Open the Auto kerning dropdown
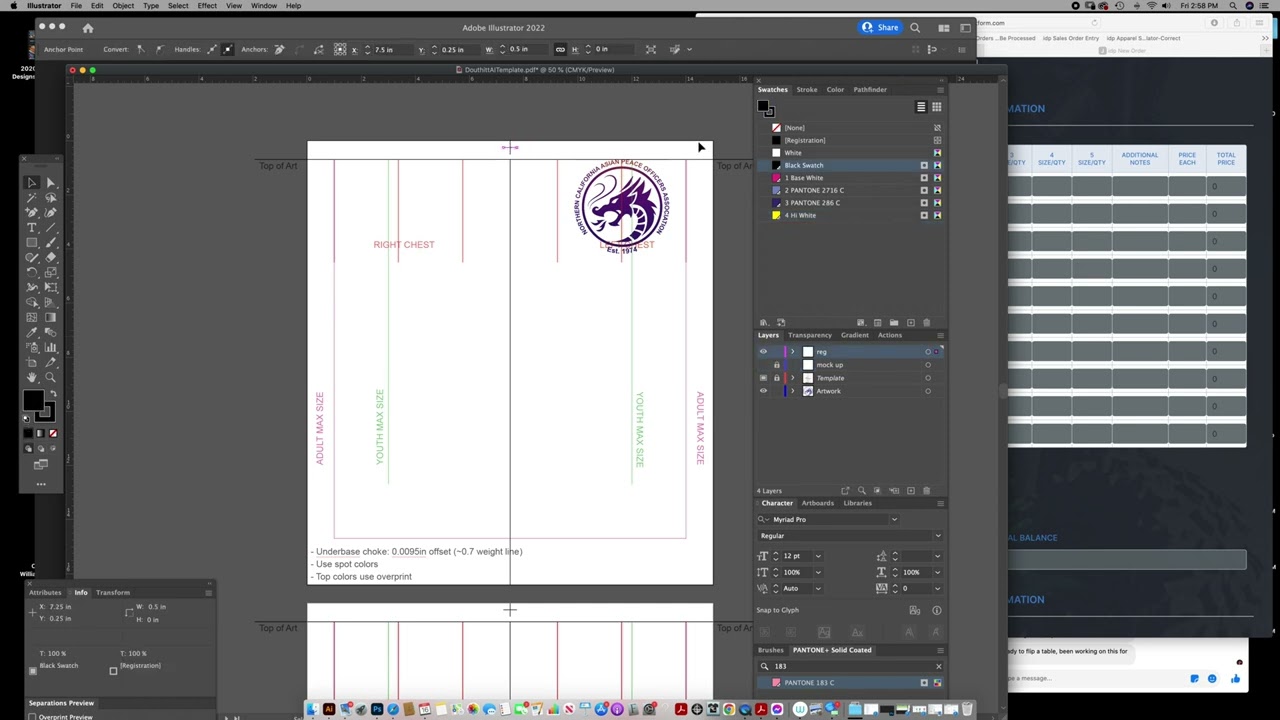This screenshot has width=1280, height=720. tap(818, 588)
